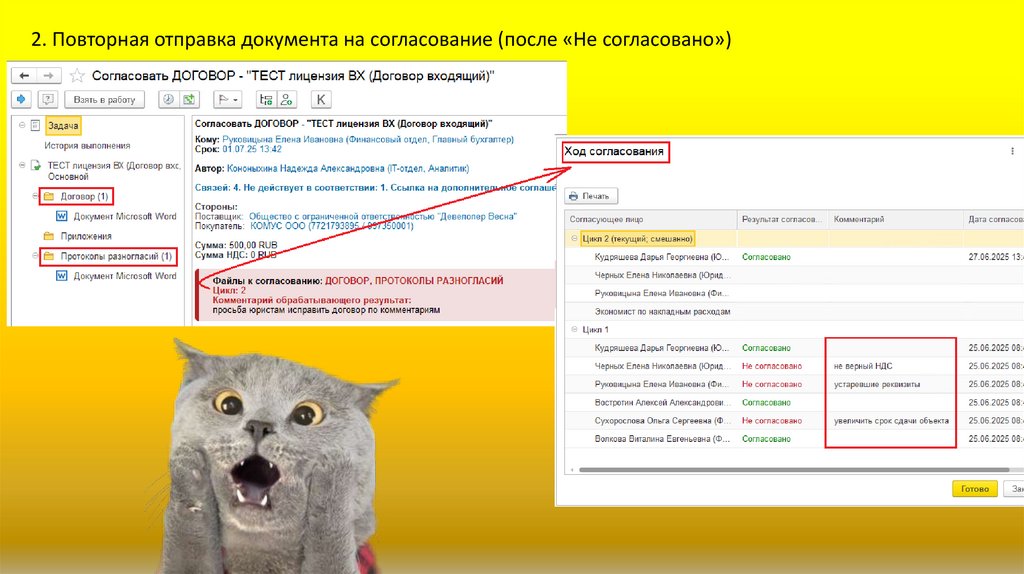
Task: Click Согласовано in the Волкова row
Action: [766, 439]
